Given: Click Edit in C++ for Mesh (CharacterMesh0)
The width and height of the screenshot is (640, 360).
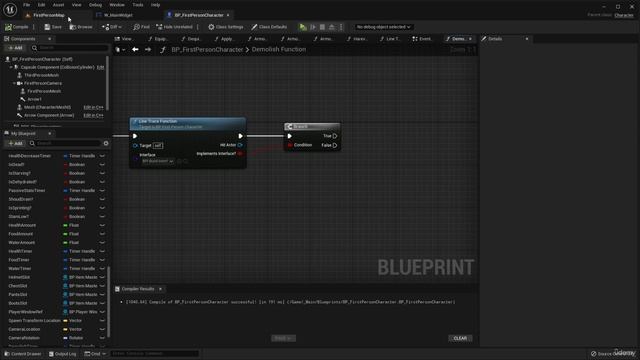Looking at the screenshot, I should click(x=93, y=107).
